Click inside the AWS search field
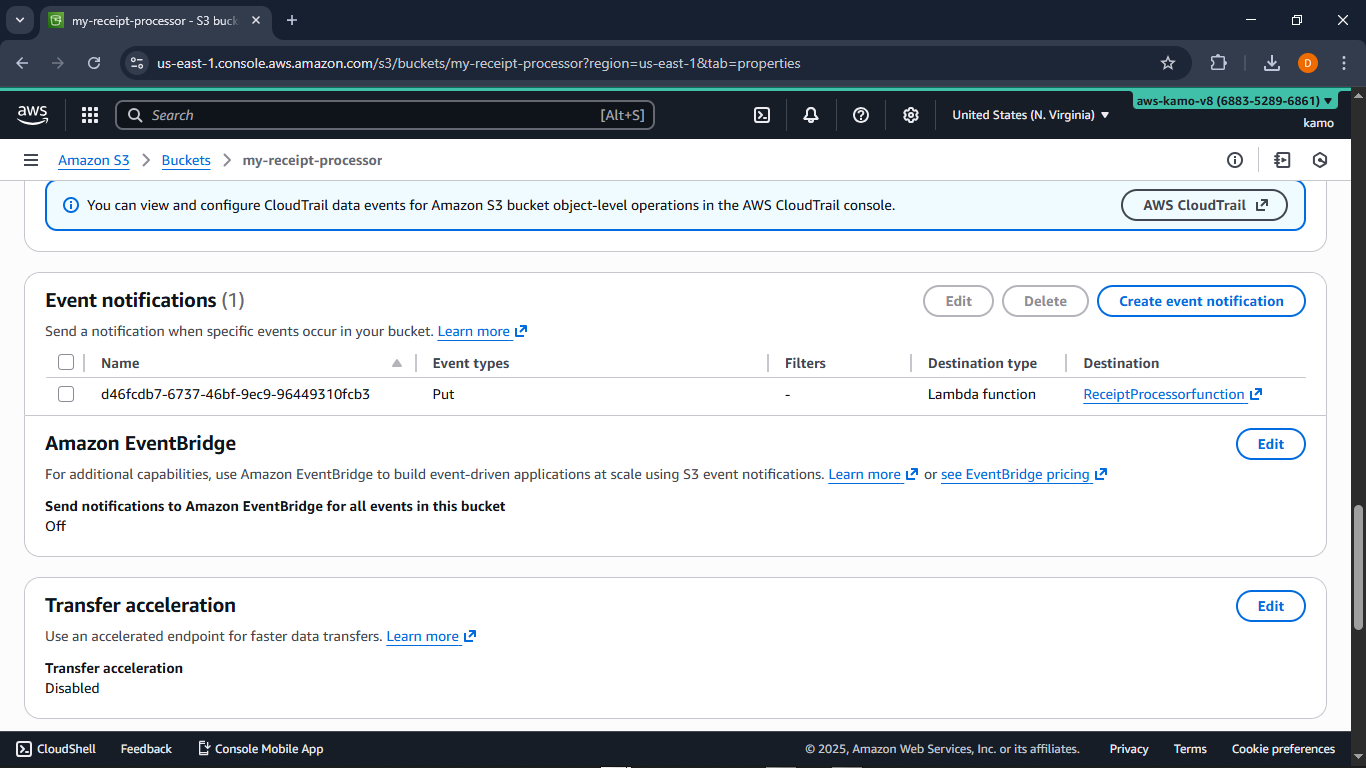1366x768 pixels. point(385,115)
